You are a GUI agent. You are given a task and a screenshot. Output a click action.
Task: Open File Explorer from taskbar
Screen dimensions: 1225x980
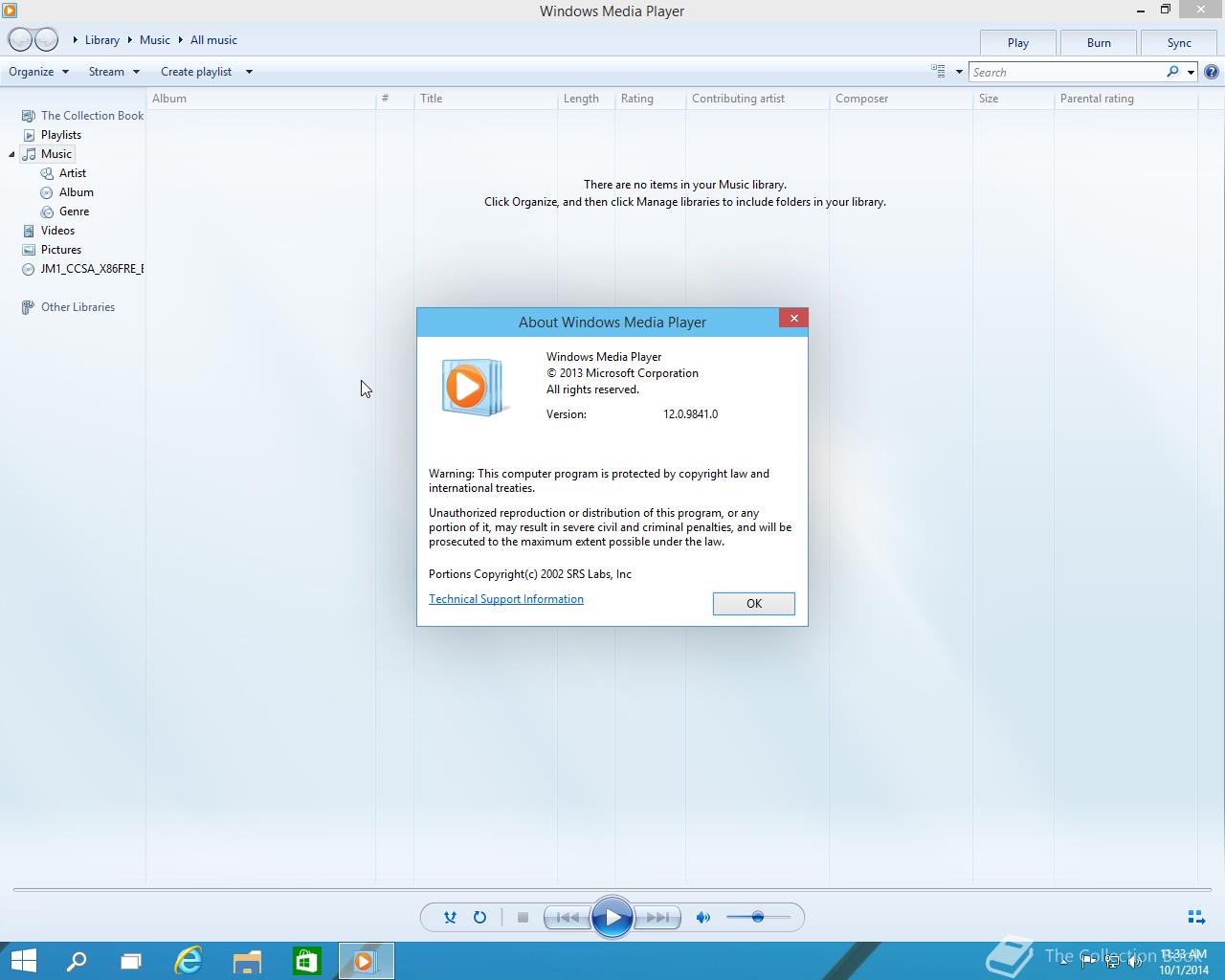[248, 961]
